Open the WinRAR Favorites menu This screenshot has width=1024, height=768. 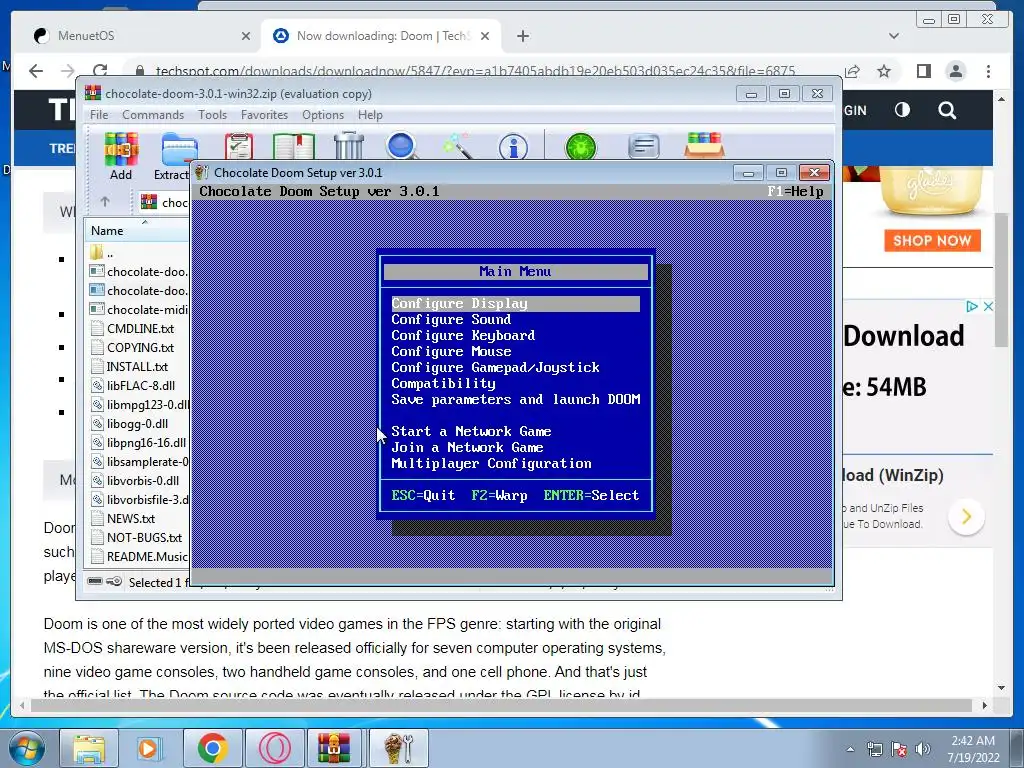coord(264,115)
